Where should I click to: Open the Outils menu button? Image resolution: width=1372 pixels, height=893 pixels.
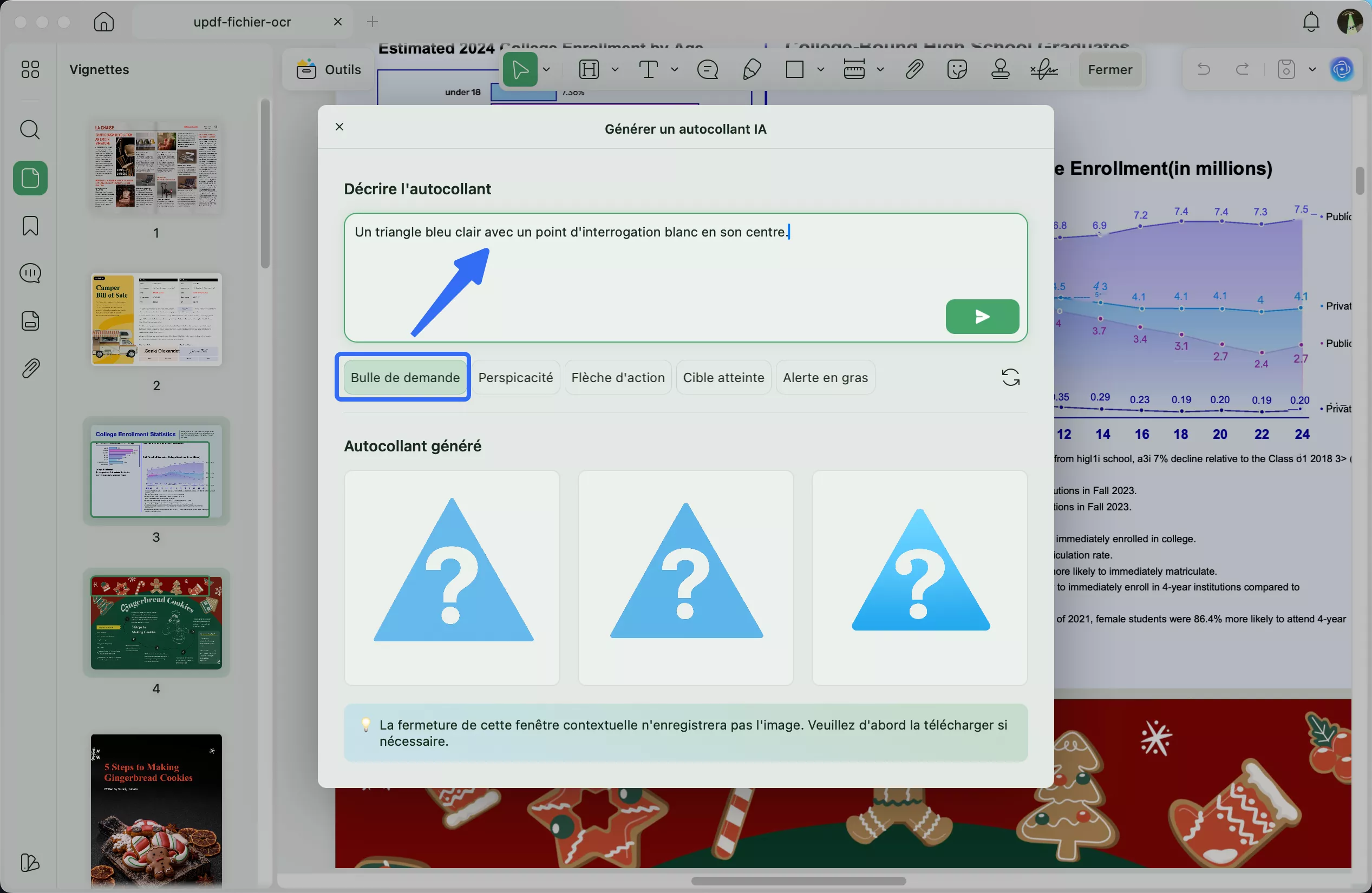coord(329,70)
